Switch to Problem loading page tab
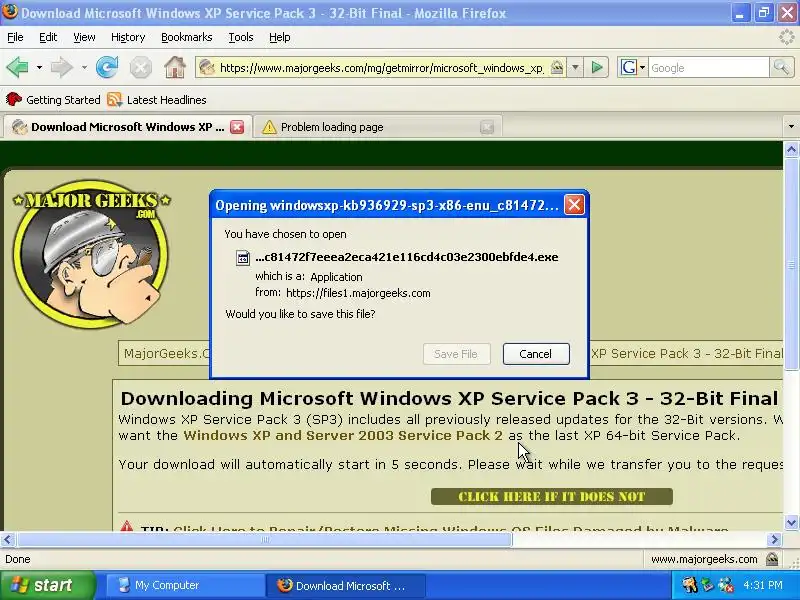This screenshot has width=800, height=600. point(377,127)
